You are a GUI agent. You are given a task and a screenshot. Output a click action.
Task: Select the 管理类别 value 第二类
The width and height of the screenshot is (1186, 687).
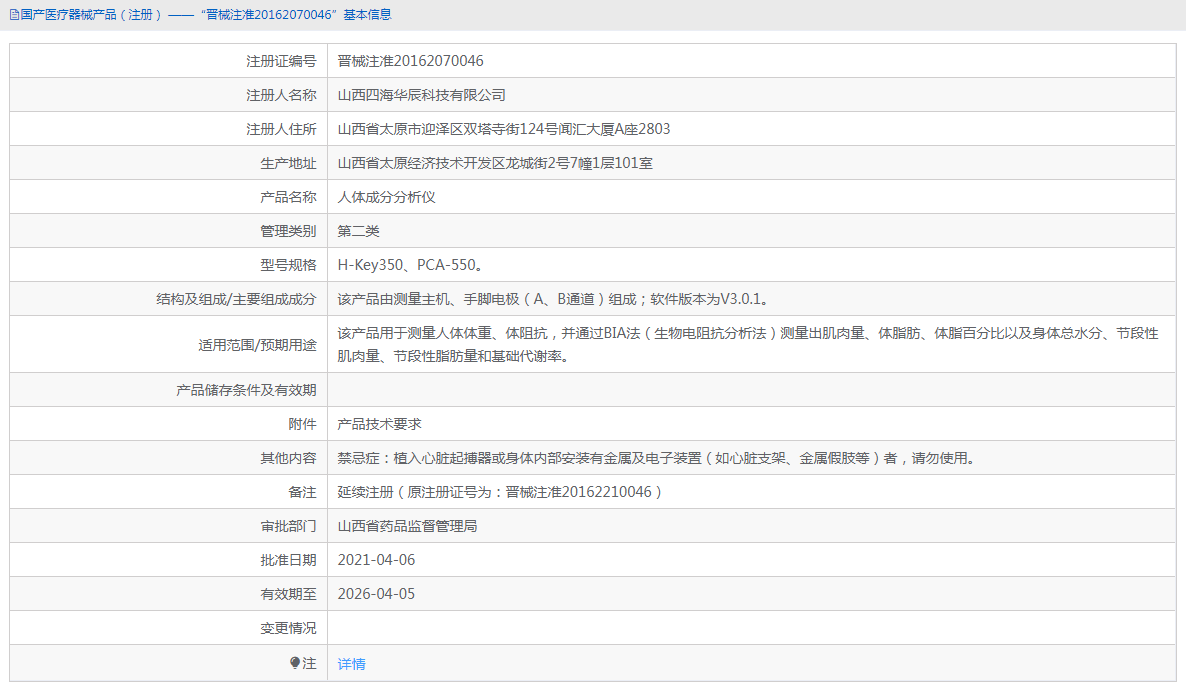coord(360,230)
